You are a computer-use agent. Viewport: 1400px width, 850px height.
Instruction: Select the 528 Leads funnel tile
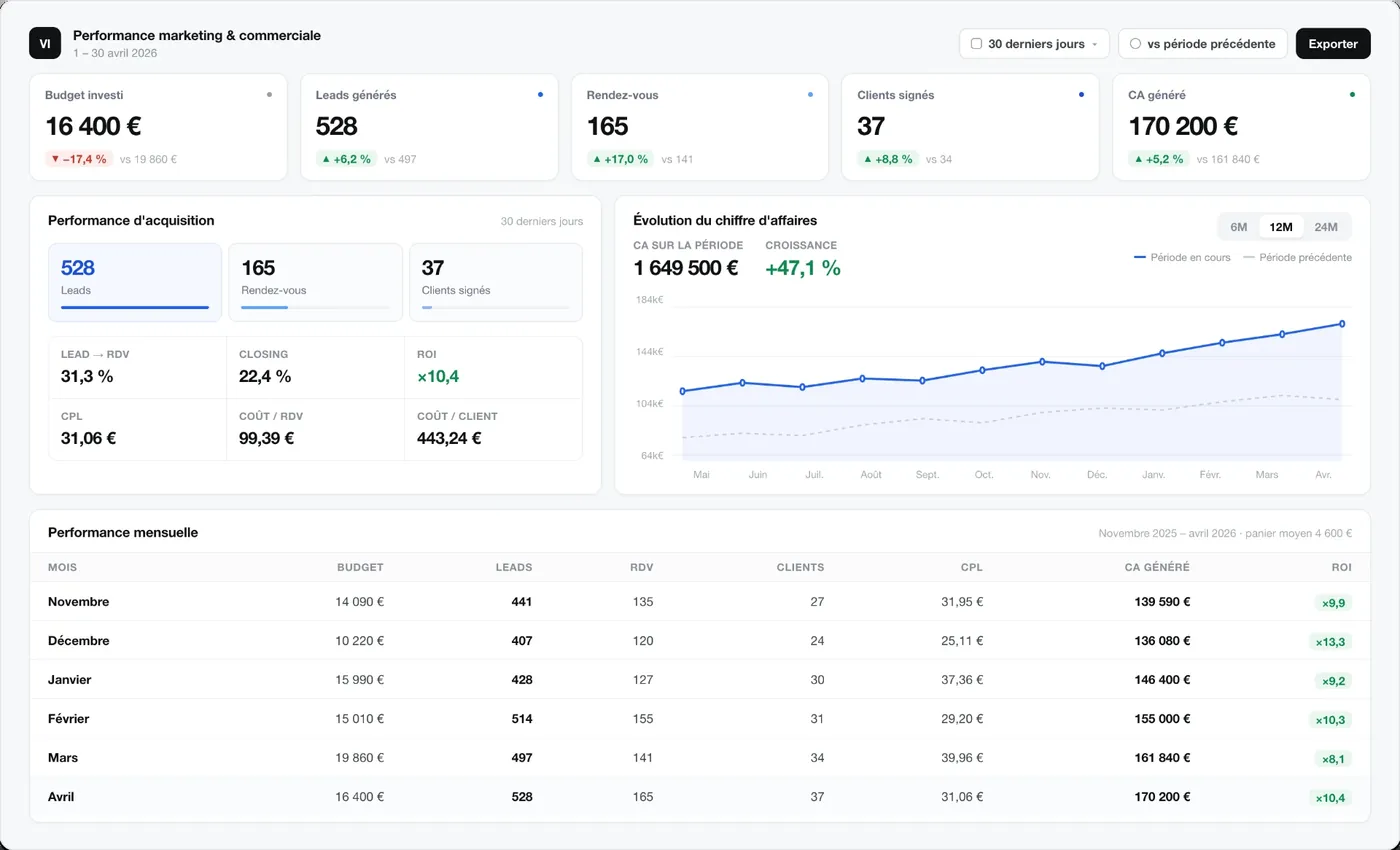[135, 282]
